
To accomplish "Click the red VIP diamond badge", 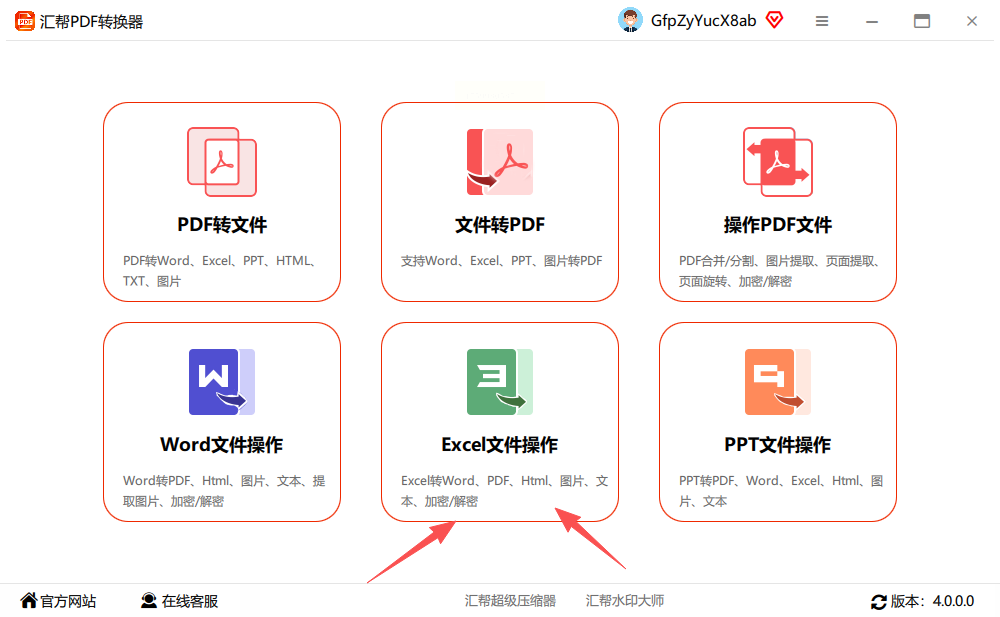I will click(x=774, y=20).
